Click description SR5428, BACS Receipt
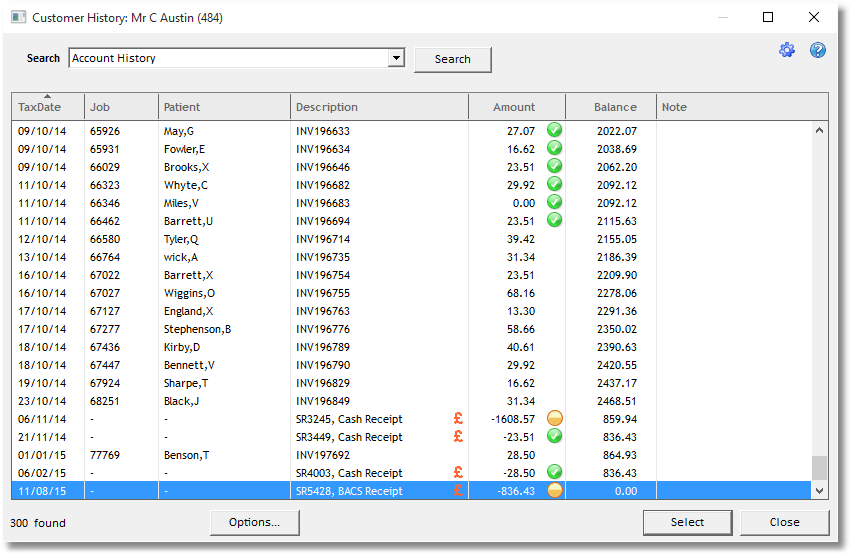 (349, 491)
